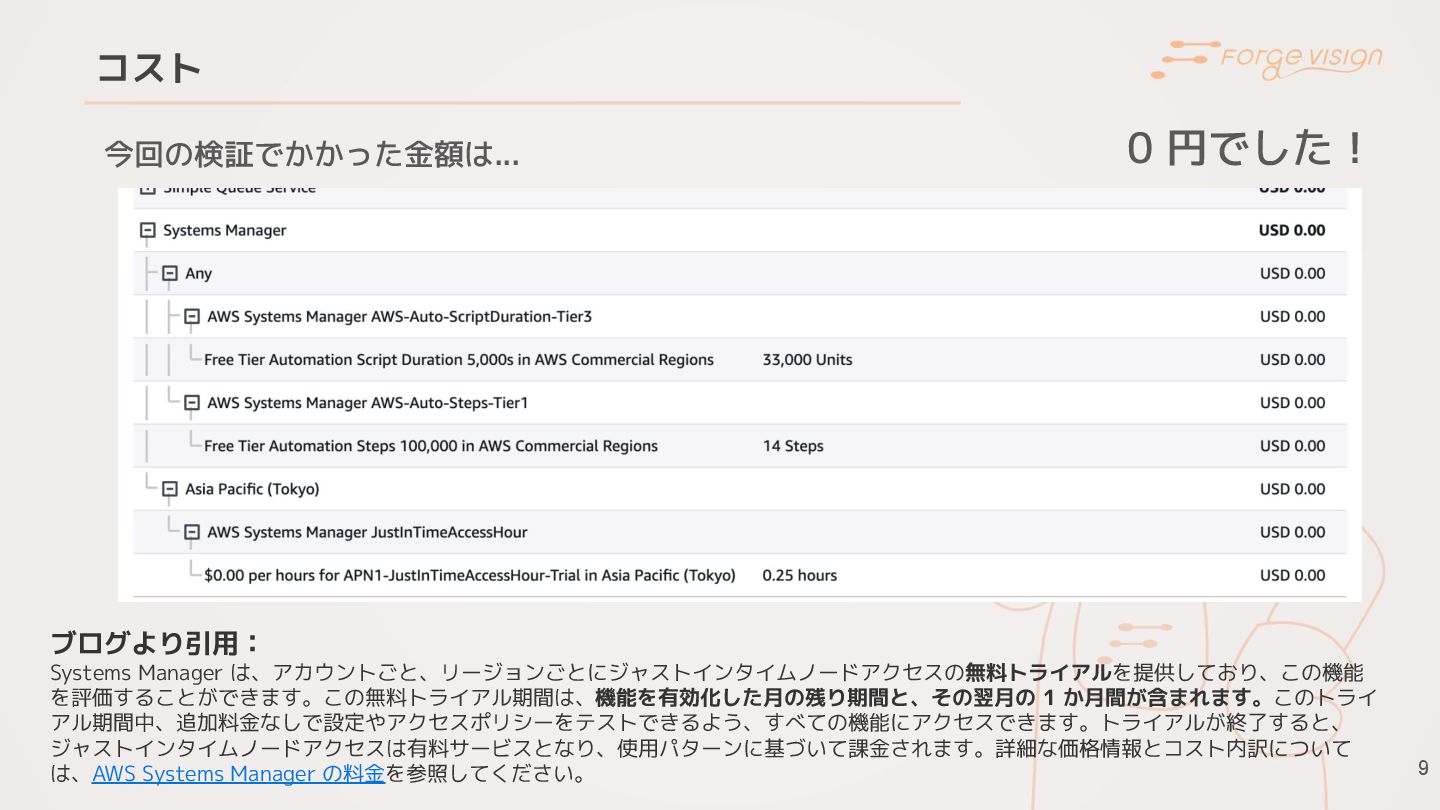The height and width of the screenshot is (810, 1440).
Task: Click the JustInTimeAccessHour label
Action: (x=367, y=532)
